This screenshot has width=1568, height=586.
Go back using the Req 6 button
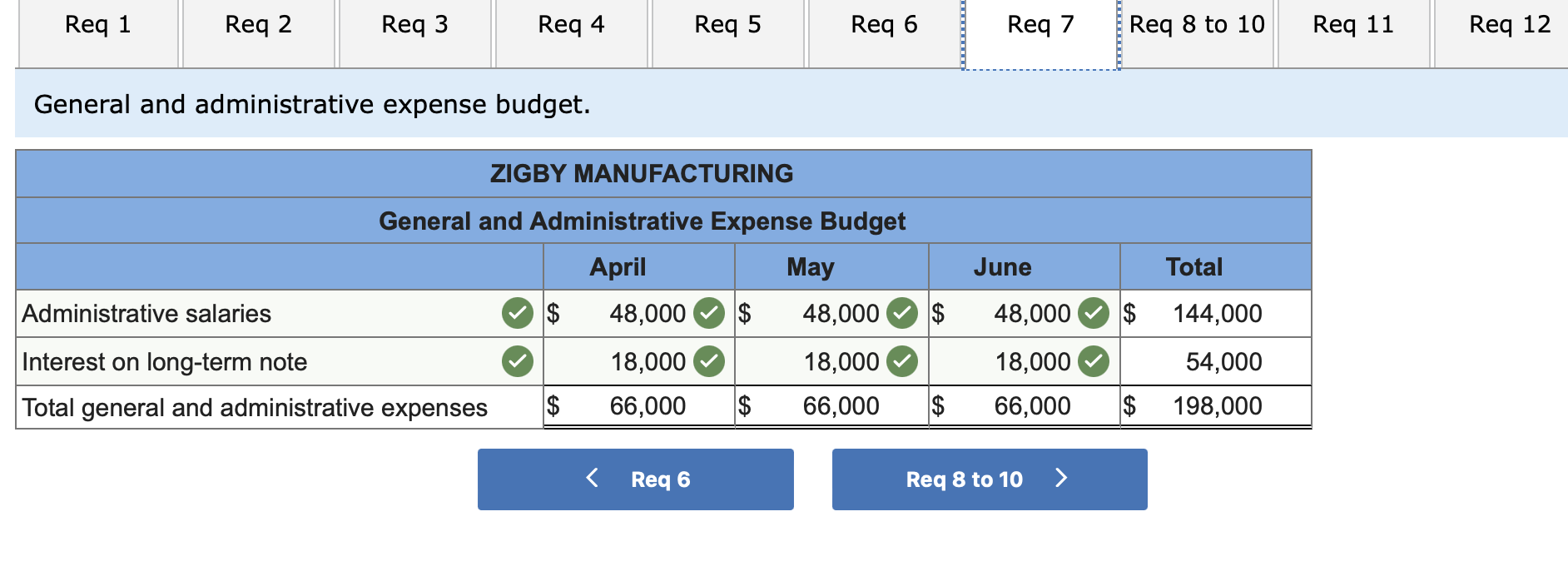click(635, 479)
